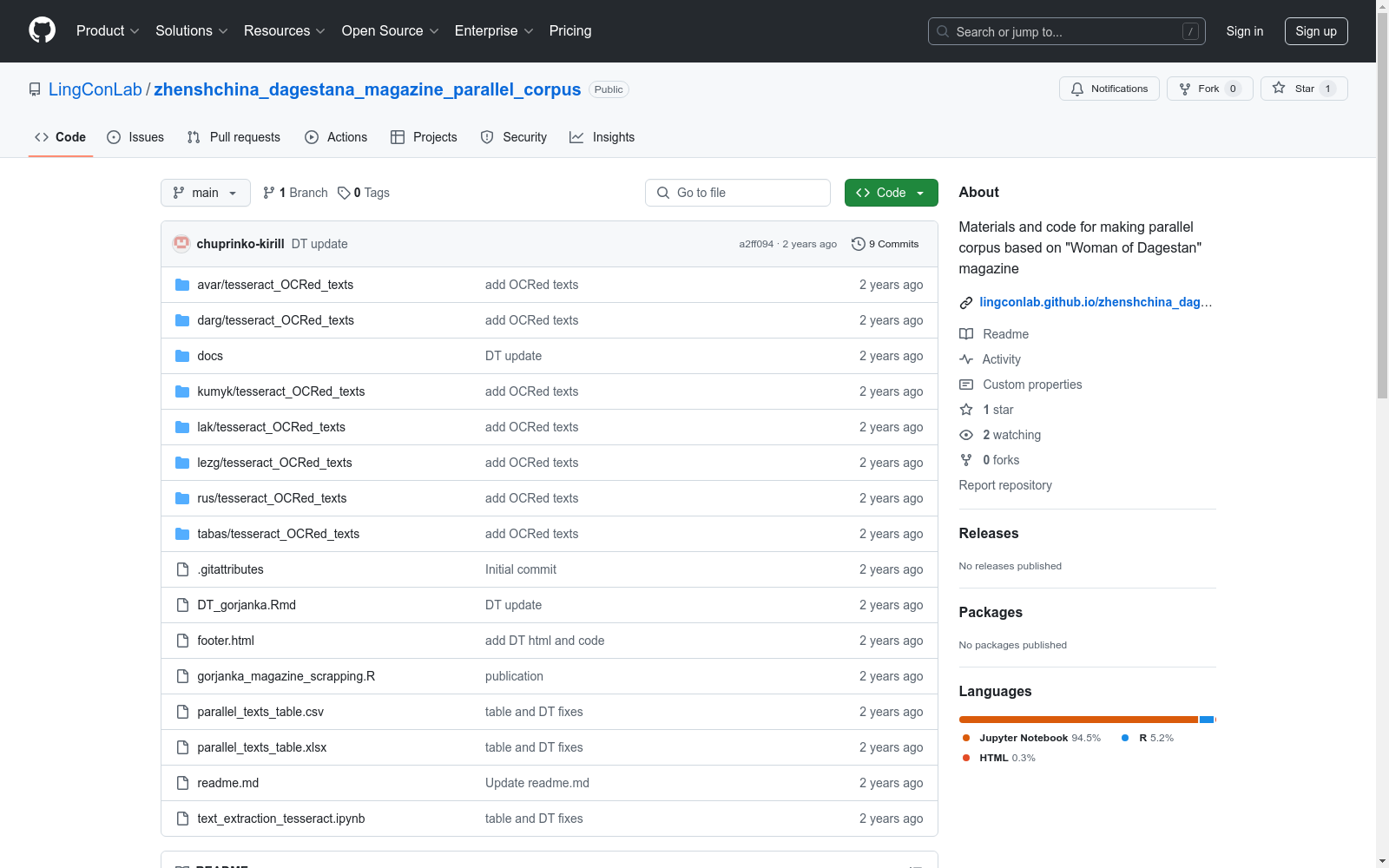
Task: Click the bell icon in Notifications button
Action: click(x=1077, y=89)
